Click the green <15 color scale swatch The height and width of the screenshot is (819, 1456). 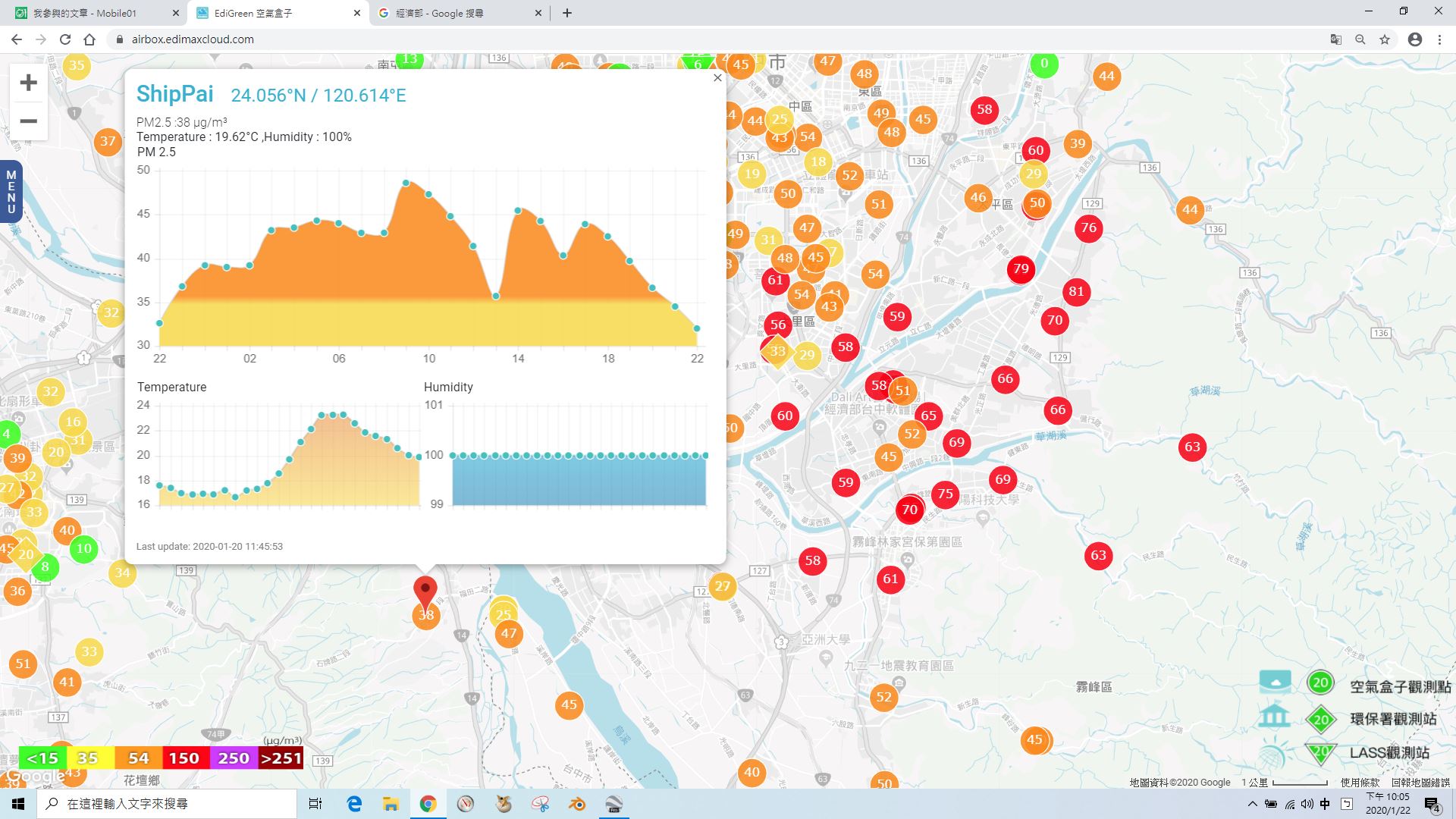(x=42, y=758)
